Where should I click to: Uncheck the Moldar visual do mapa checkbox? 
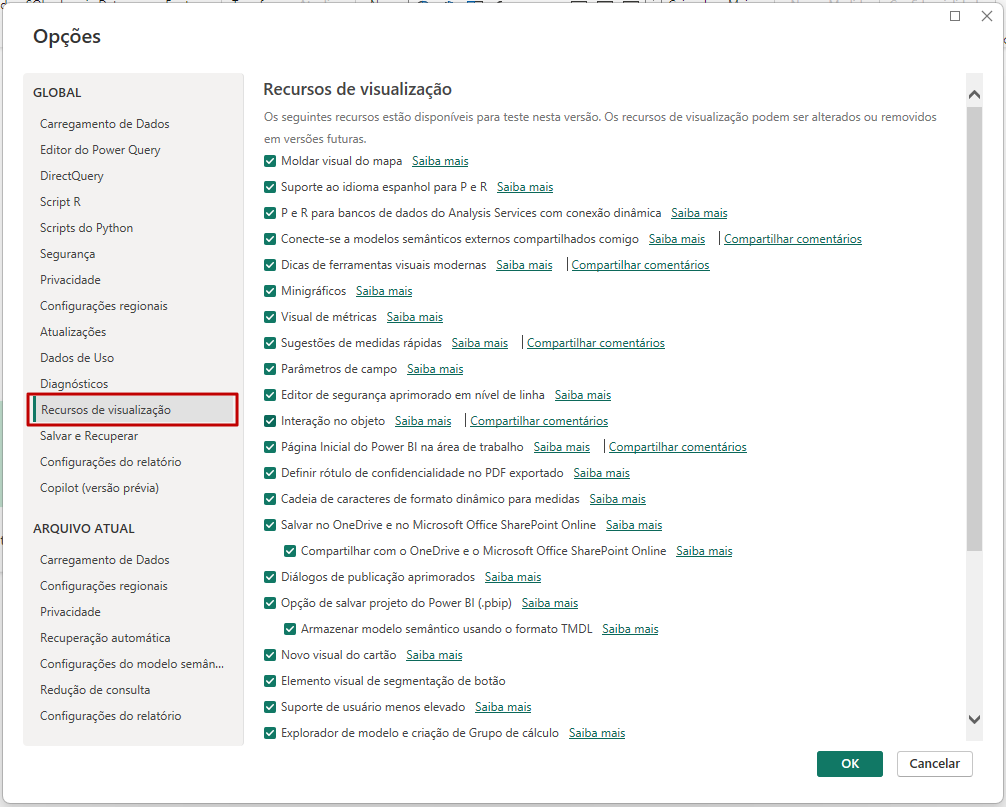click(x=270, y=161)
